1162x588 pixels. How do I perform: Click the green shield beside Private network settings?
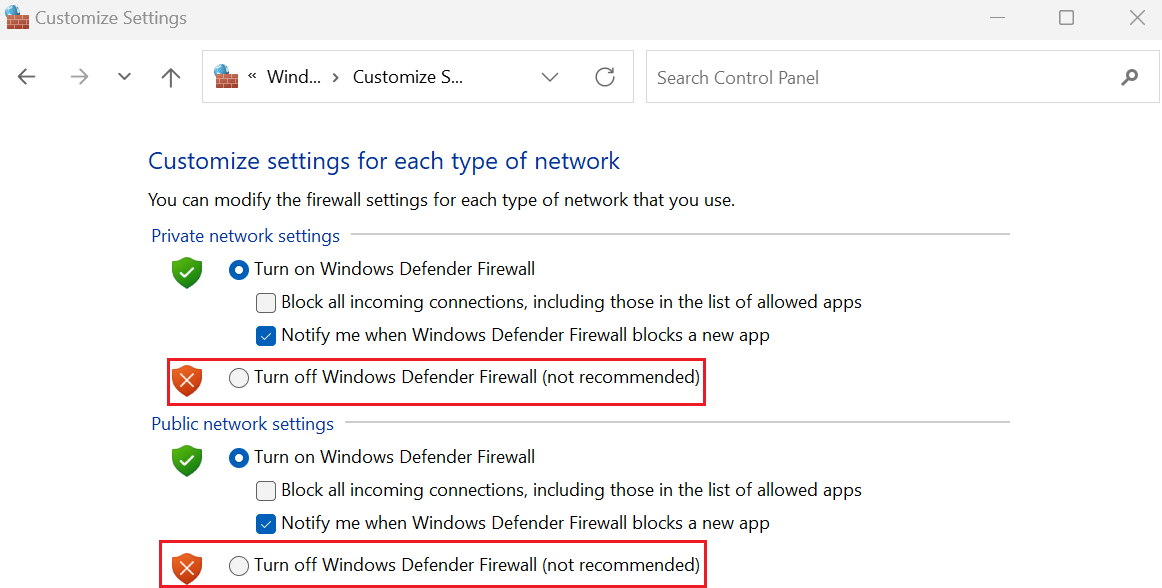point(186,271)
